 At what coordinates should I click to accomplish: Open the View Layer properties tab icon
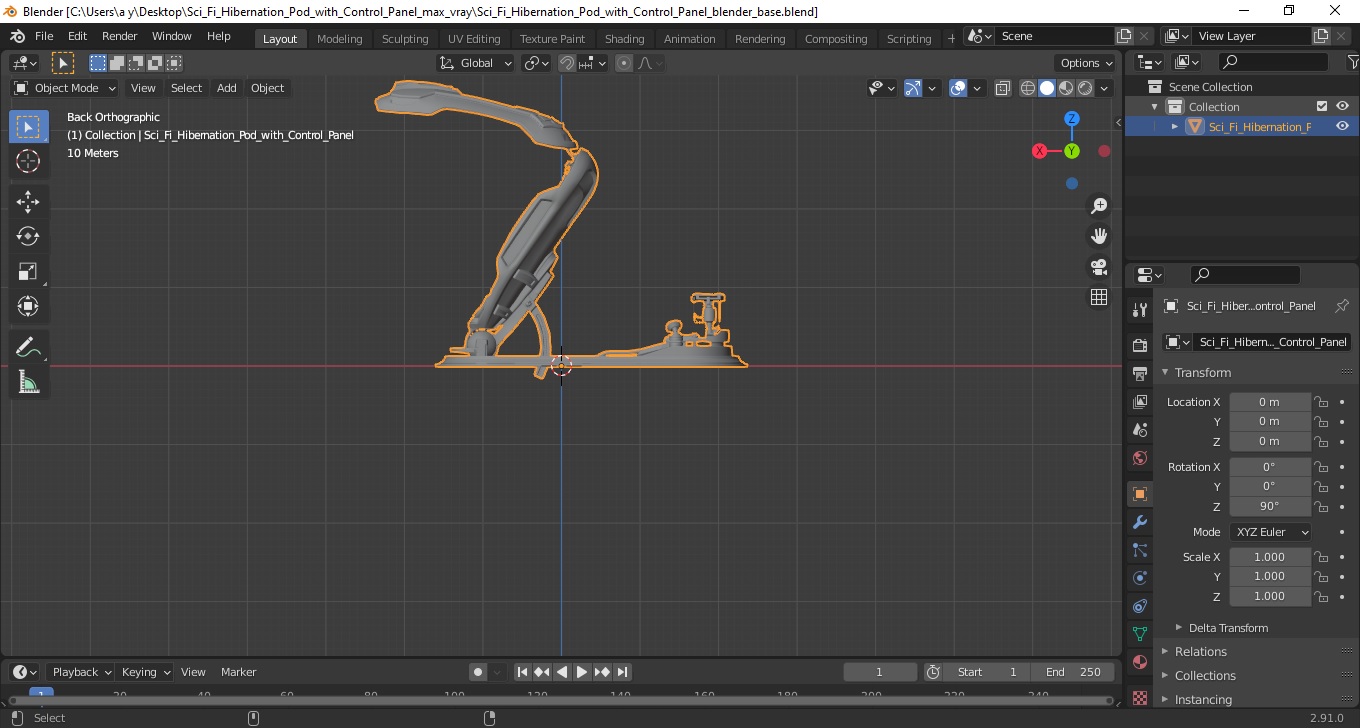(1139, 402)
